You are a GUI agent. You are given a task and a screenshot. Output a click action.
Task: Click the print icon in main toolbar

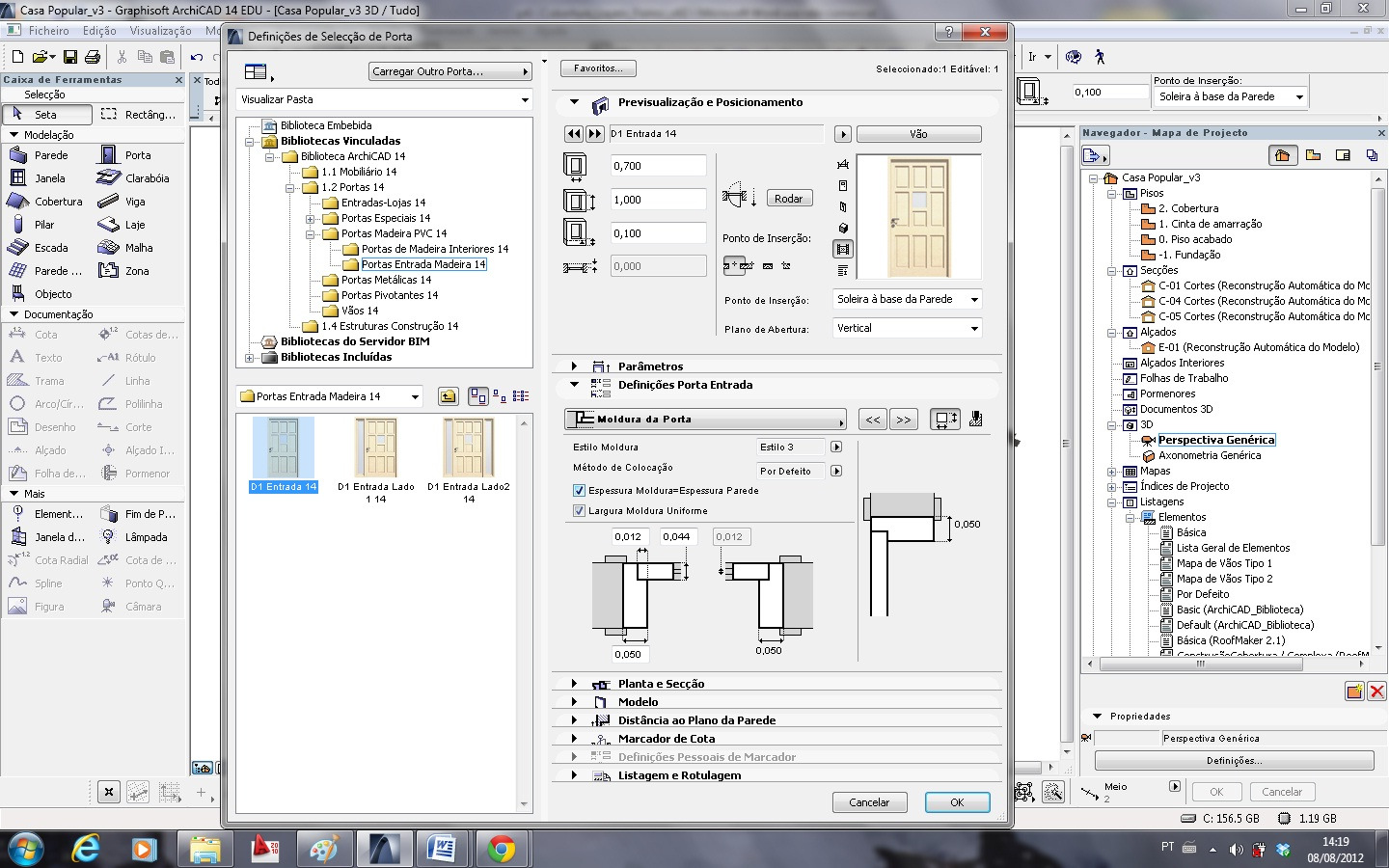pyautogui.click(x=93, y=57)
